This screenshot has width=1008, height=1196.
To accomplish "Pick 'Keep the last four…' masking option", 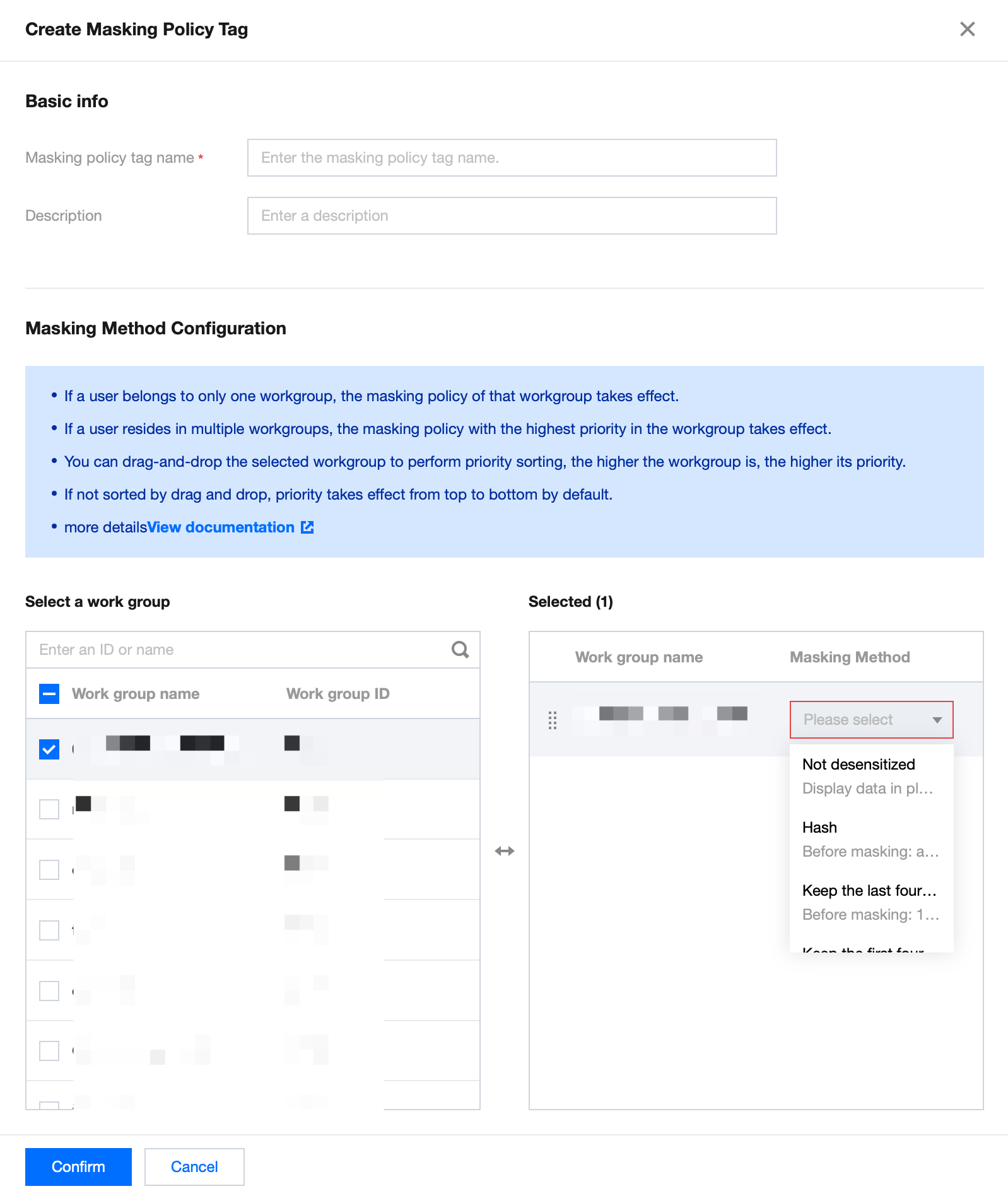I will pyautogui.click(x=869, y=891).
